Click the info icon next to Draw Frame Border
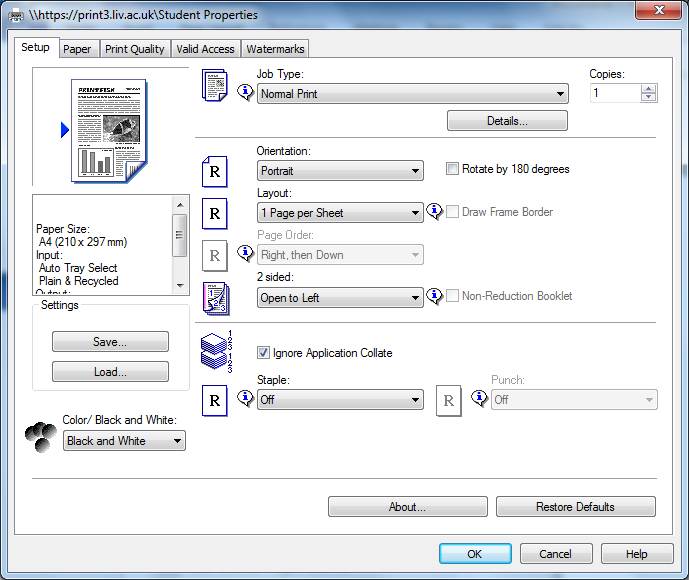 434,211
